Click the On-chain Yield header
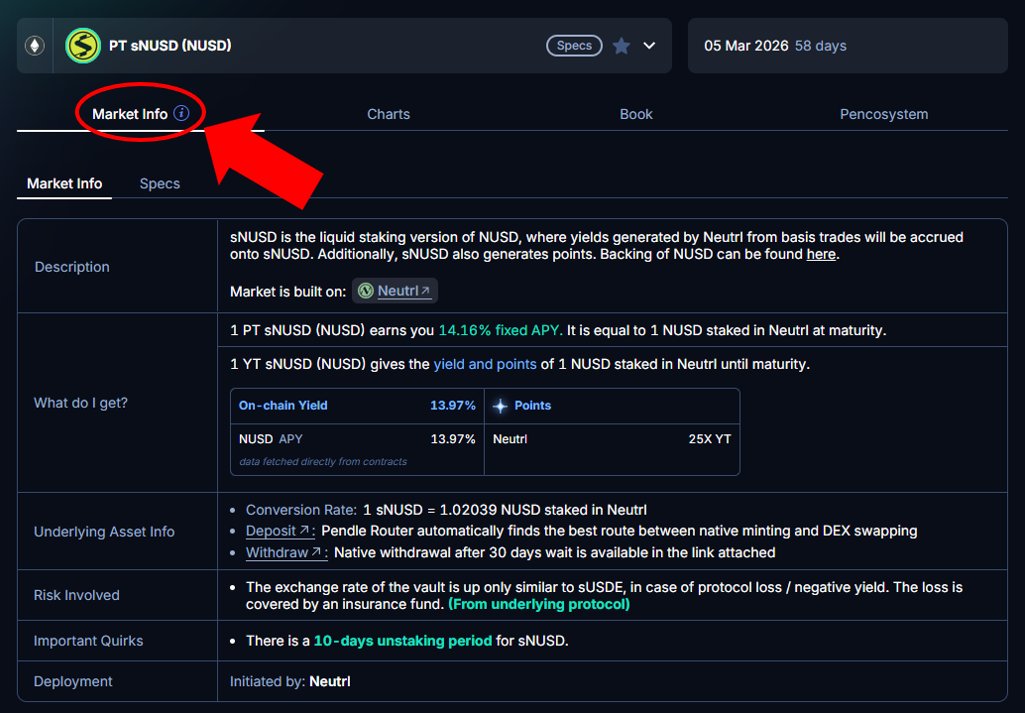 click(x=283, y=405)
